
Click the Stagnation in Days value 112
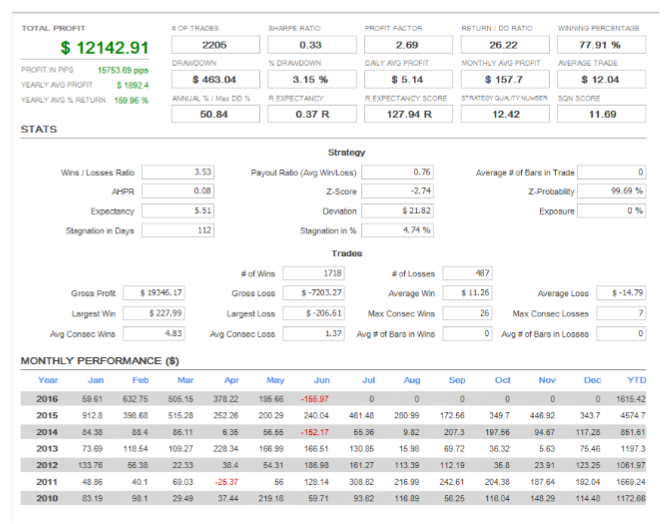coord(187,231)
